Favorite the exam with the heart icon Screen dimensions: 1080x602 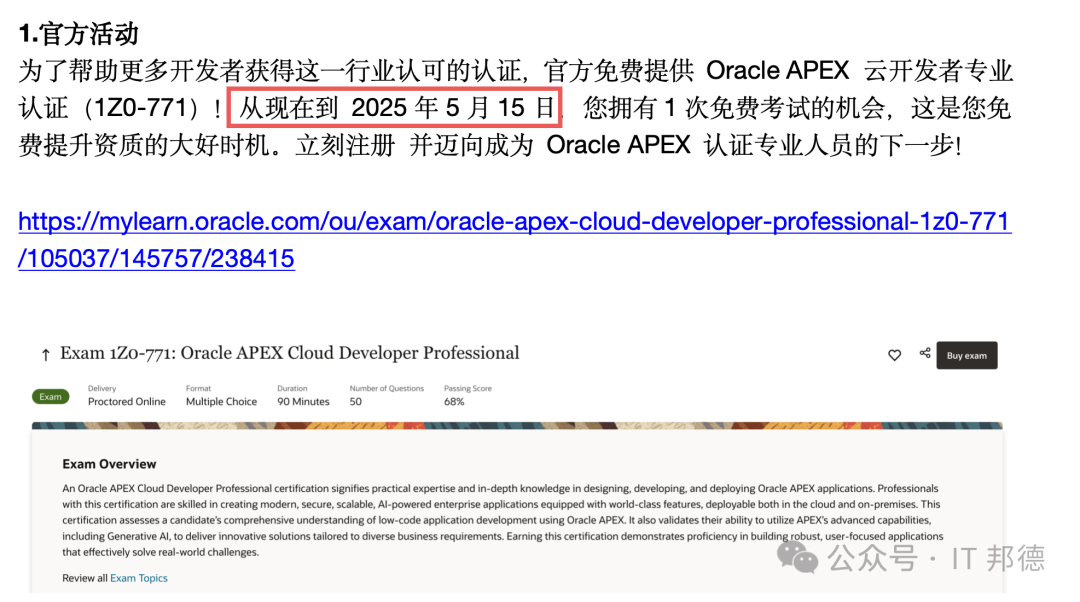[894, 355]
